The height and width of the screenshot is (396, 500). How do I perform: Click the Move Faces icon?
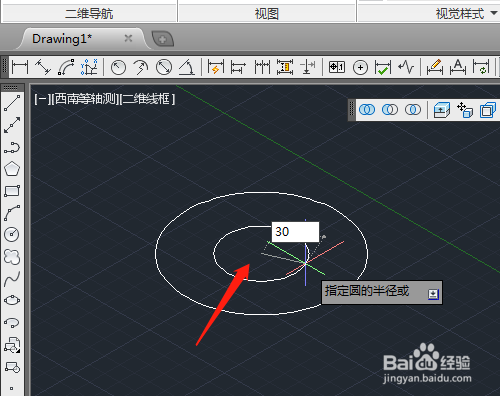(x=465, y=110)
